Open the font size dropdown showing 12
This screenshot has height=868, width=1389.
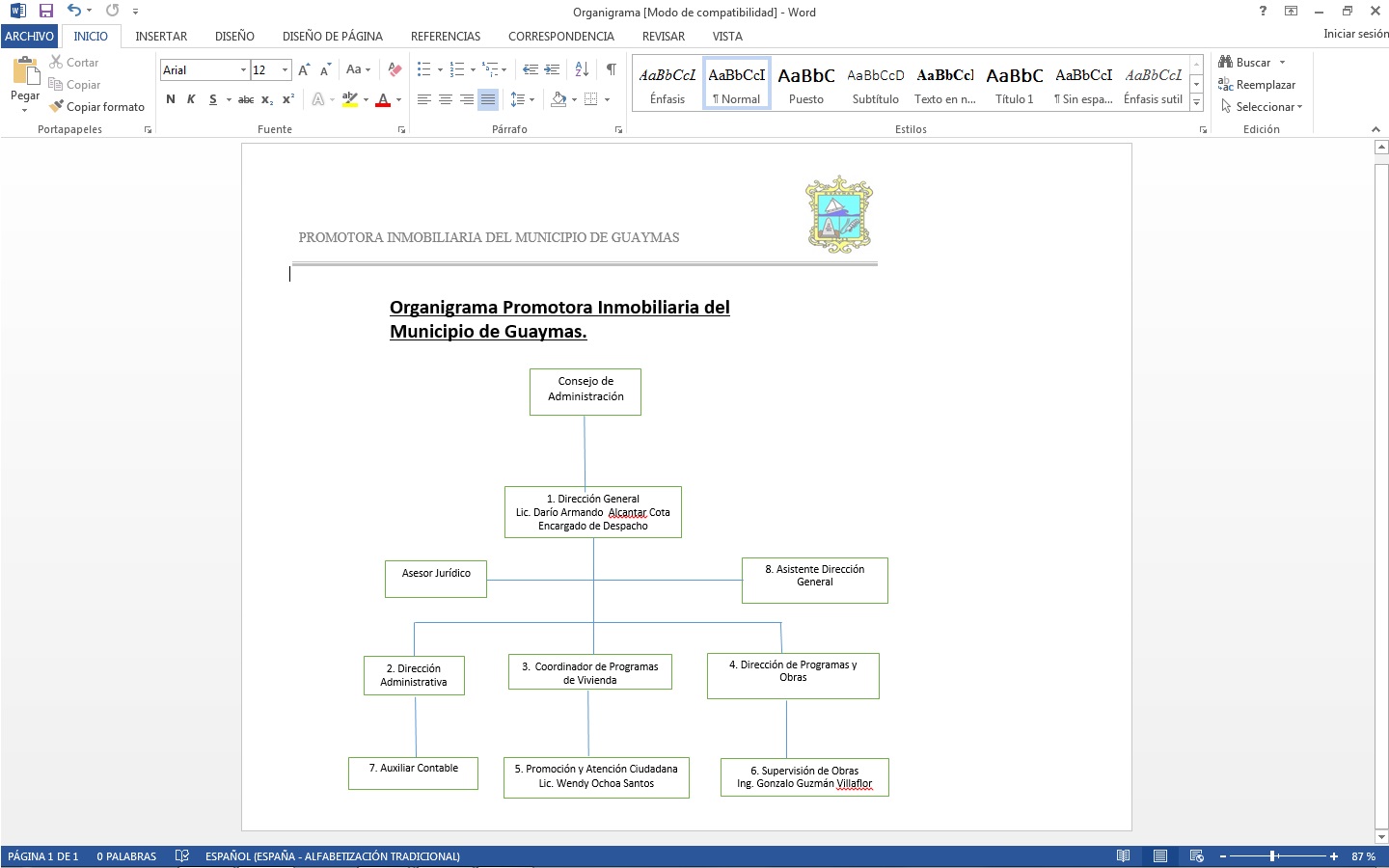[285, 70]
